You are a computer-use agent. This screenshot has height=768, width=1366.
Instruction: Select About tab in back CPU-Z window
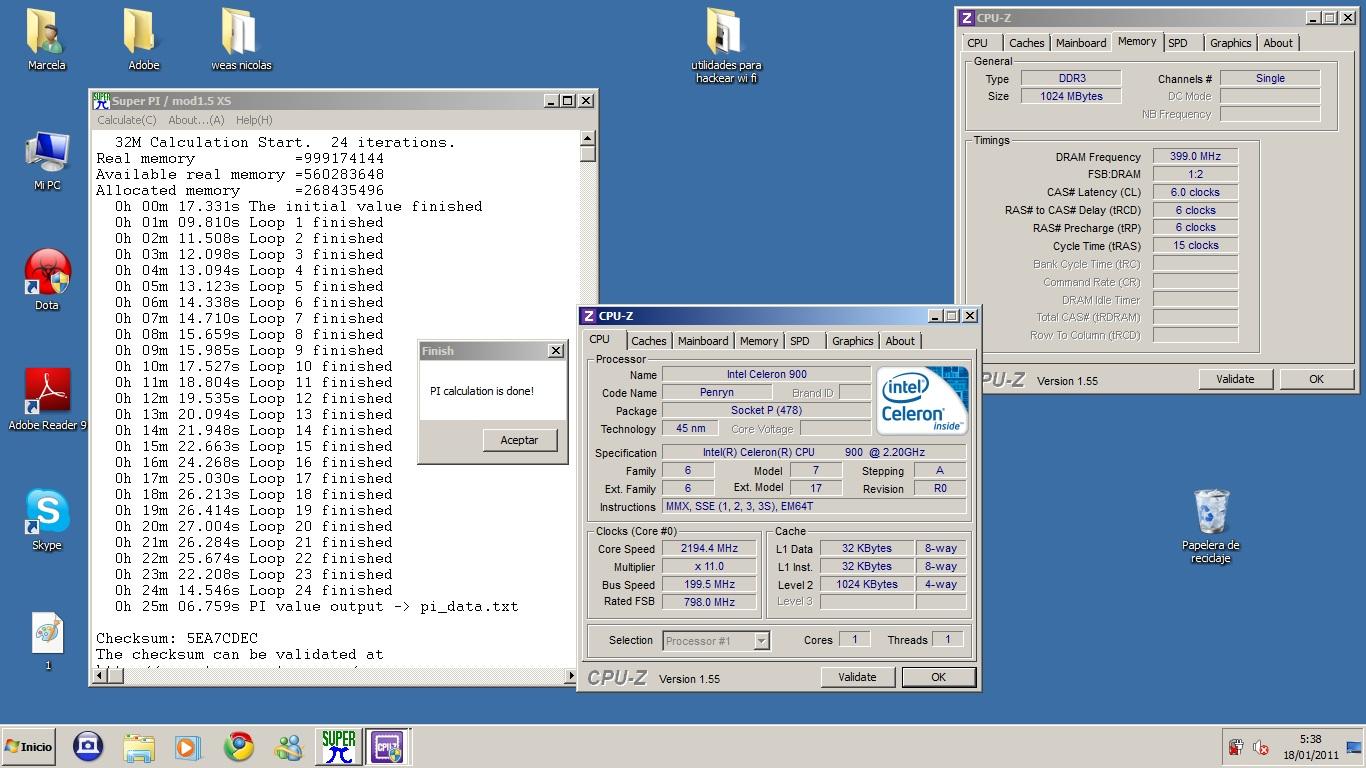[x=1278, y=43]
